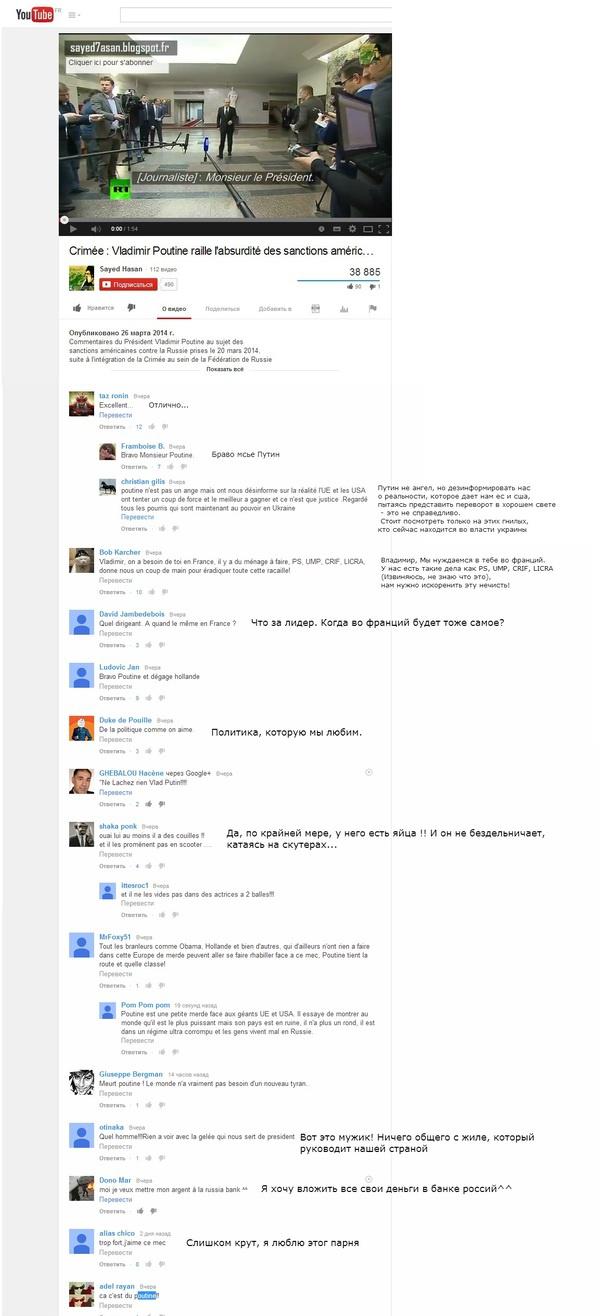Click in the YouTube search field
Viewport: 600px width, 1316px height.
256,15
